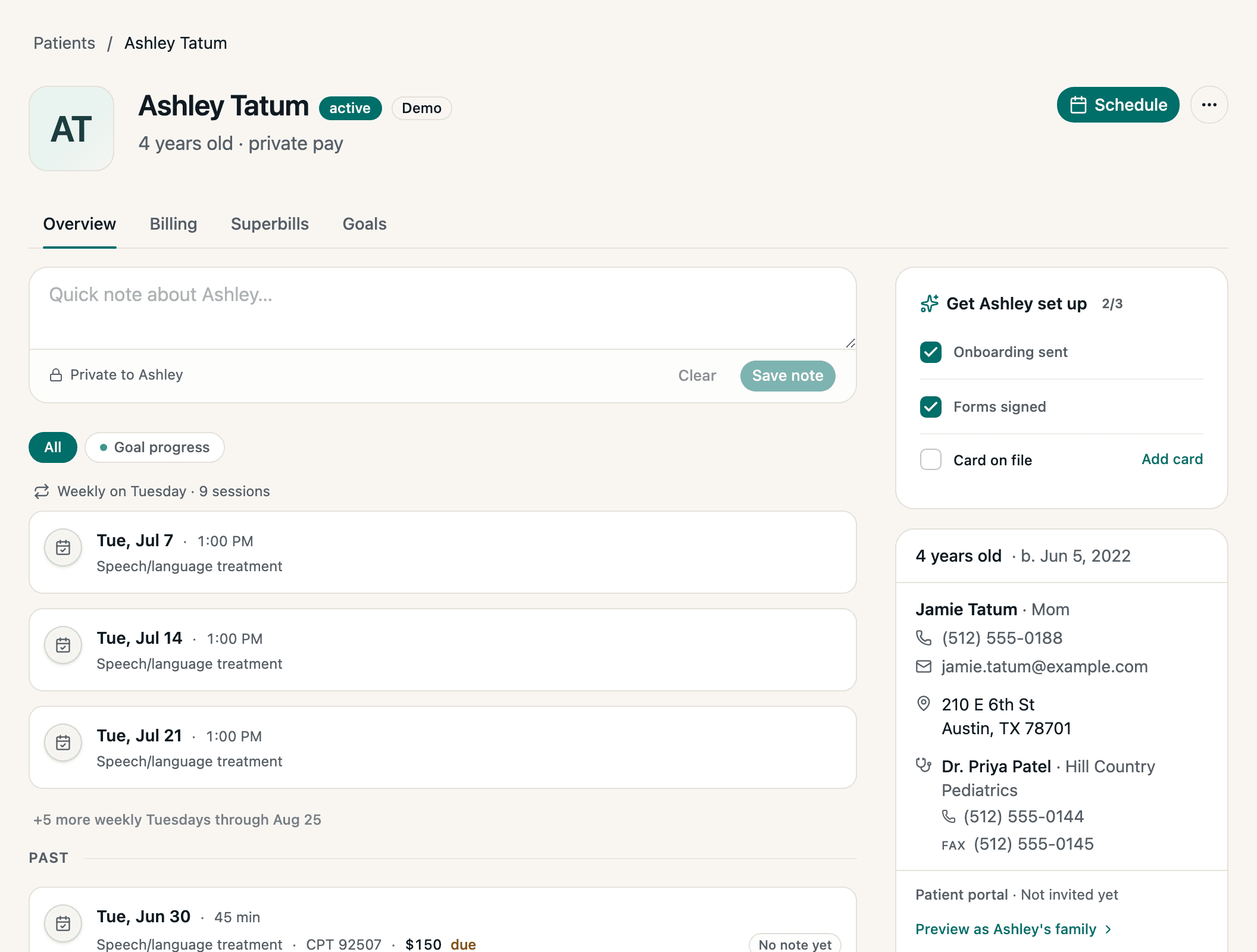Open the Tue, Jun 30 past session heading

pyautogui.click(x=143, y=916)
